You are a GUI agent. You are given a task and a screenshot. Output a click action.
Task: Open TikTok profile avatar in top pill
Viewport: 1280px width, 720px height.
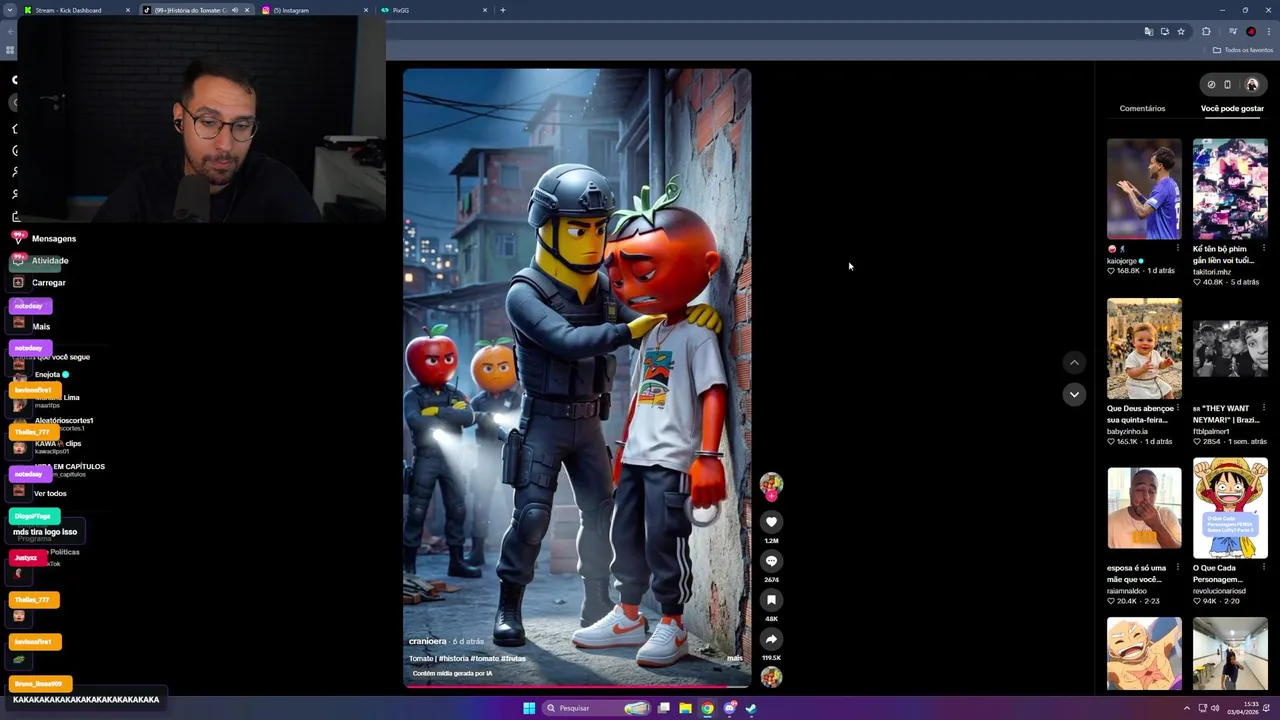click(1252, 84)
